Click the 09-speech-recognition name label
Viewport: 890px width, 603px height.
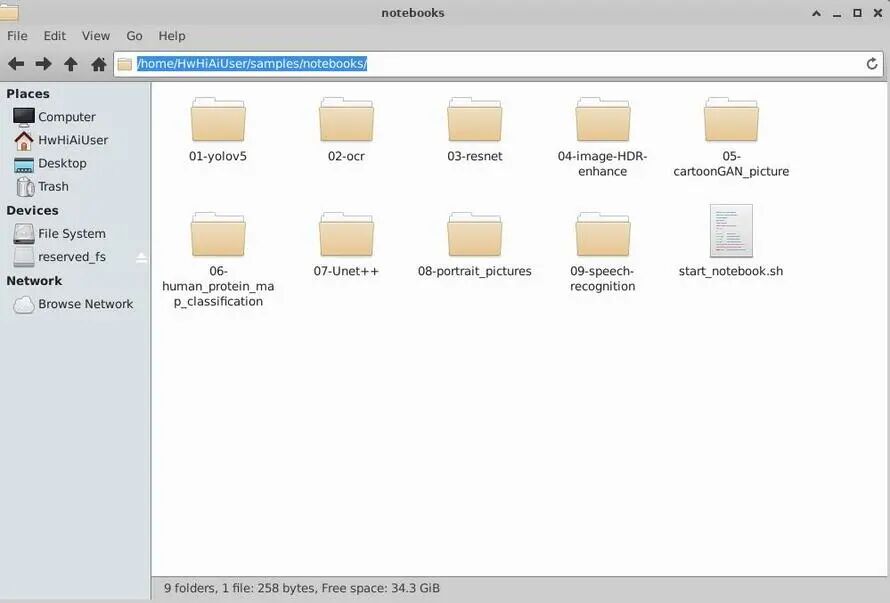(x=603, y=278)
